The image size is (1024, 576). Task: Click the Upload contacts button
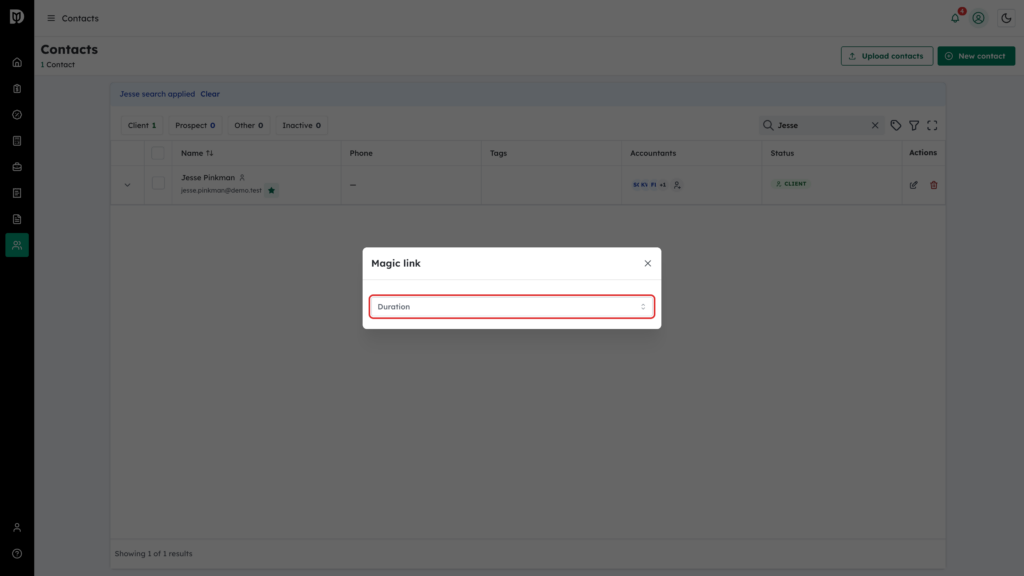(886, 56)
